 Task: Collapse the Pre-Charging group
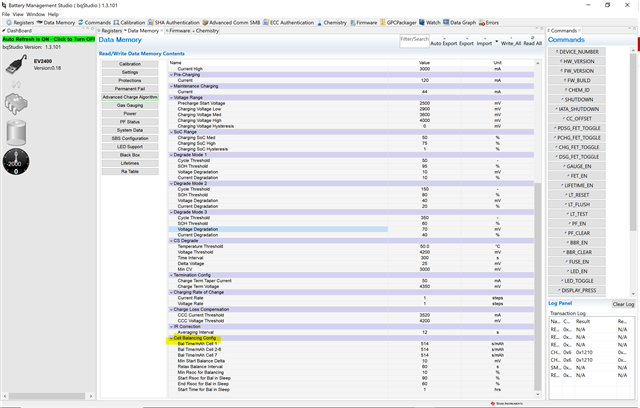pos(171,75)
